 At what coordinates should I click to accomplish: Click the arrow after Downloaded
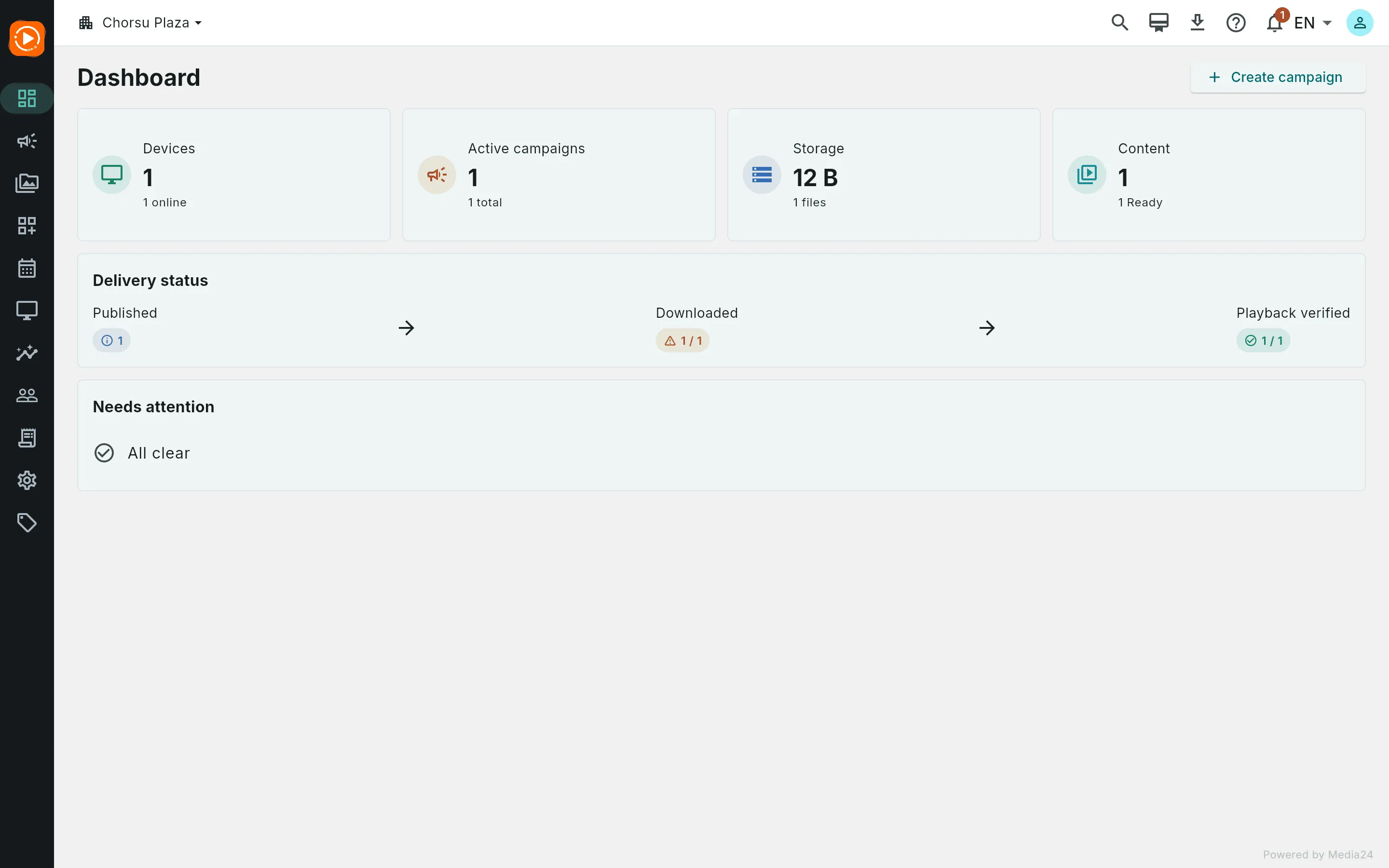click(987, 328)
